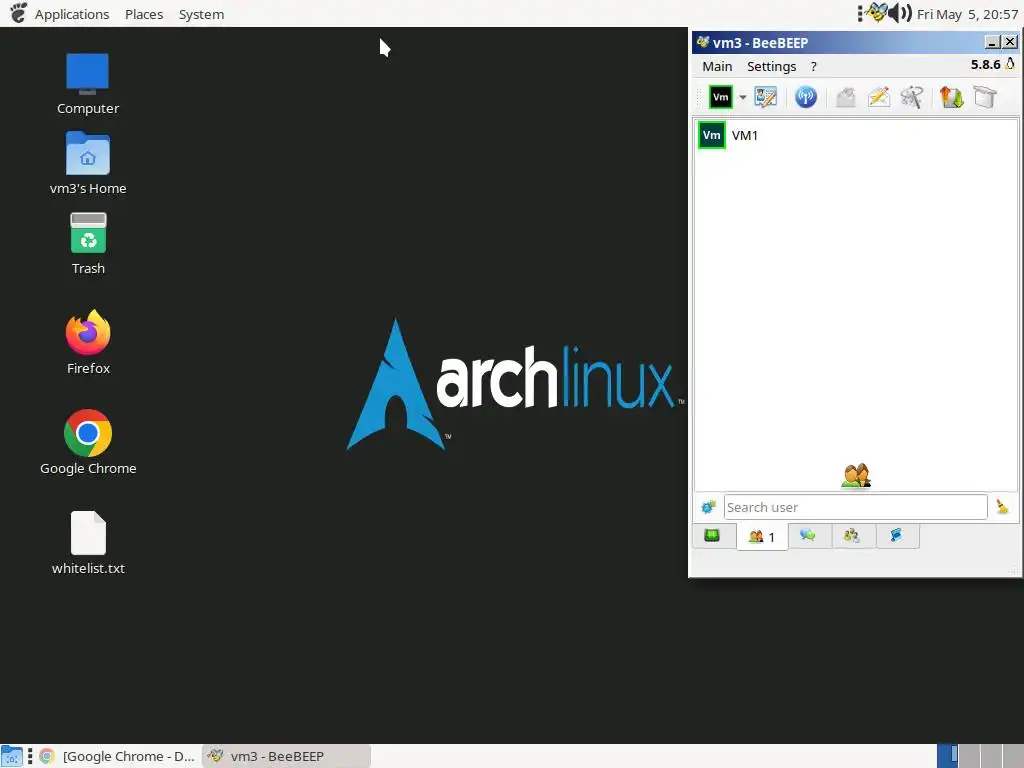Switch to Google Chrome taskbar entry
1024x768 pixels.
pyautogui.click(x=118, y=756)
